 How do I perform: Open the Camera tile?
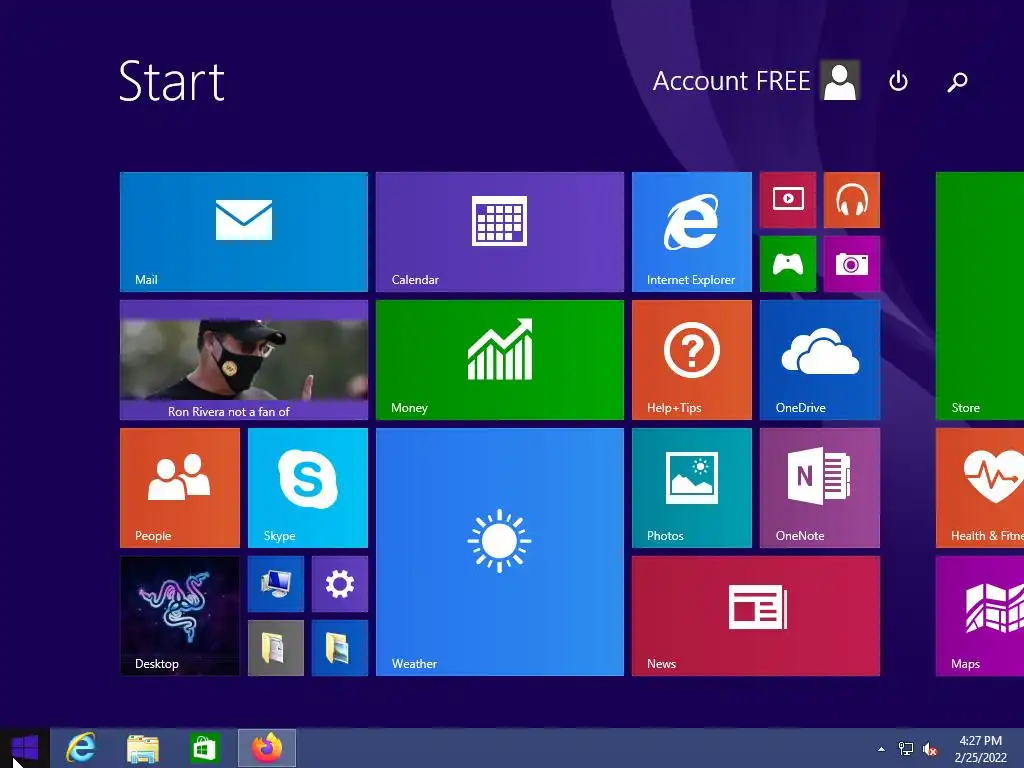pos(852,264)
